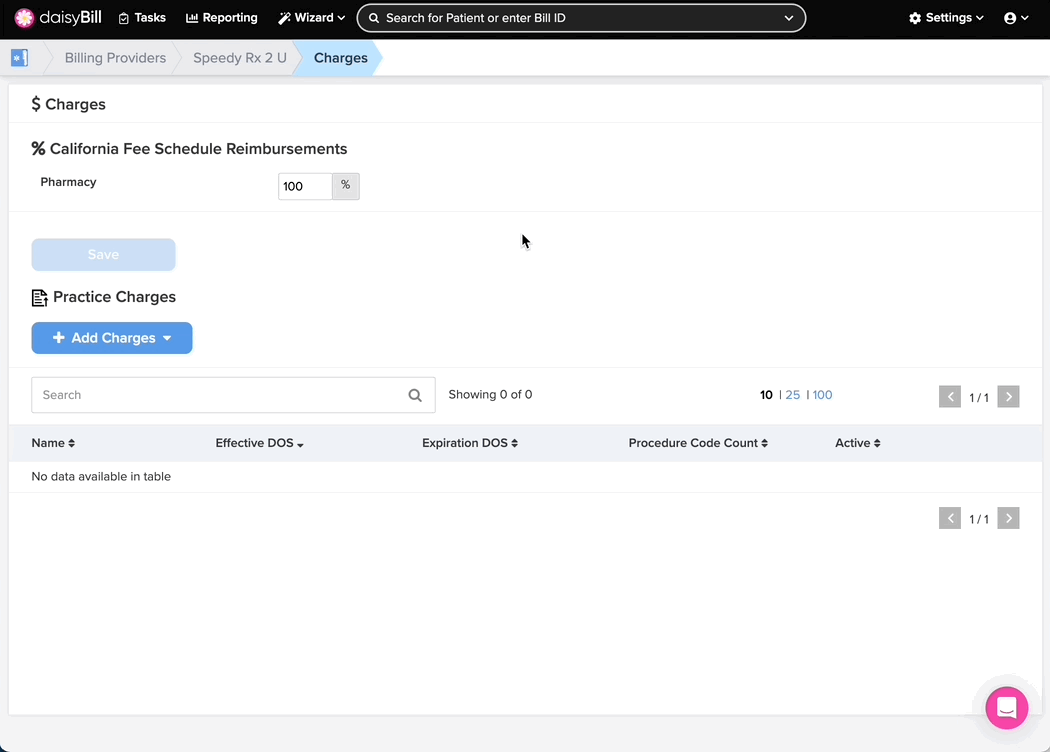Open the Reporting page

click(222, 18)
